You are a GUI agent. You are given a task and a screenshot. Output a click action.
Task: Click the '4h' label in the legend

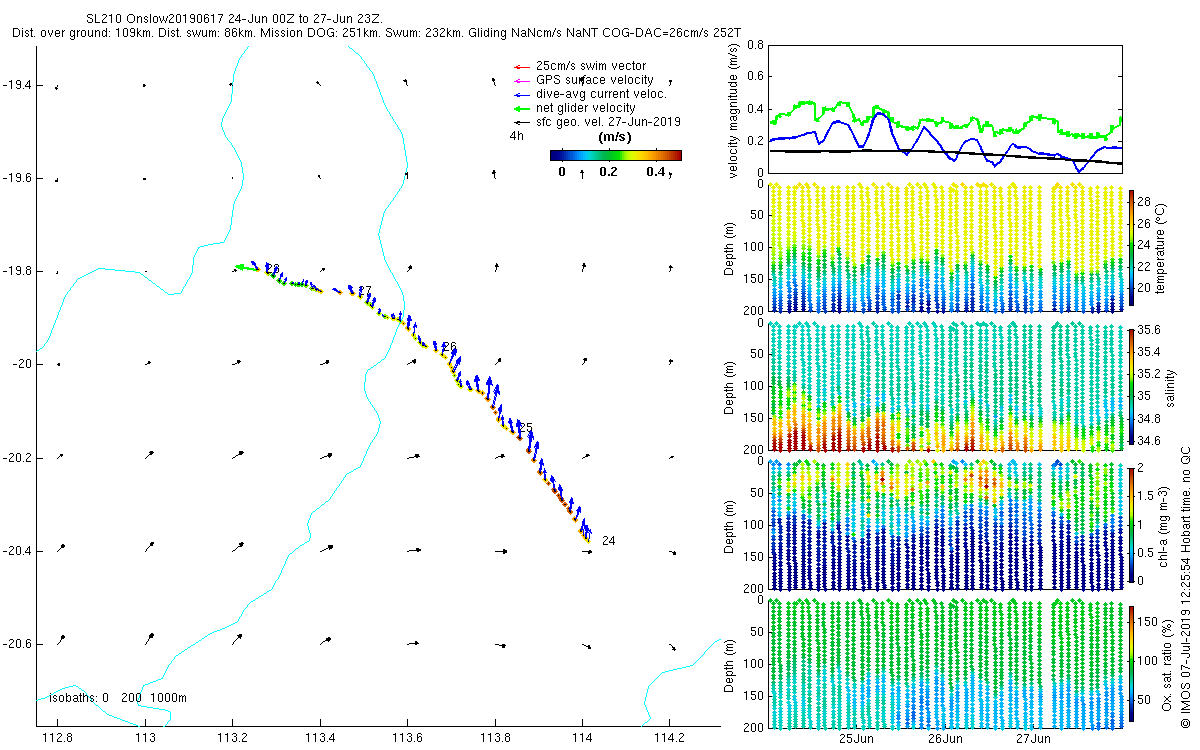point(517,135)
